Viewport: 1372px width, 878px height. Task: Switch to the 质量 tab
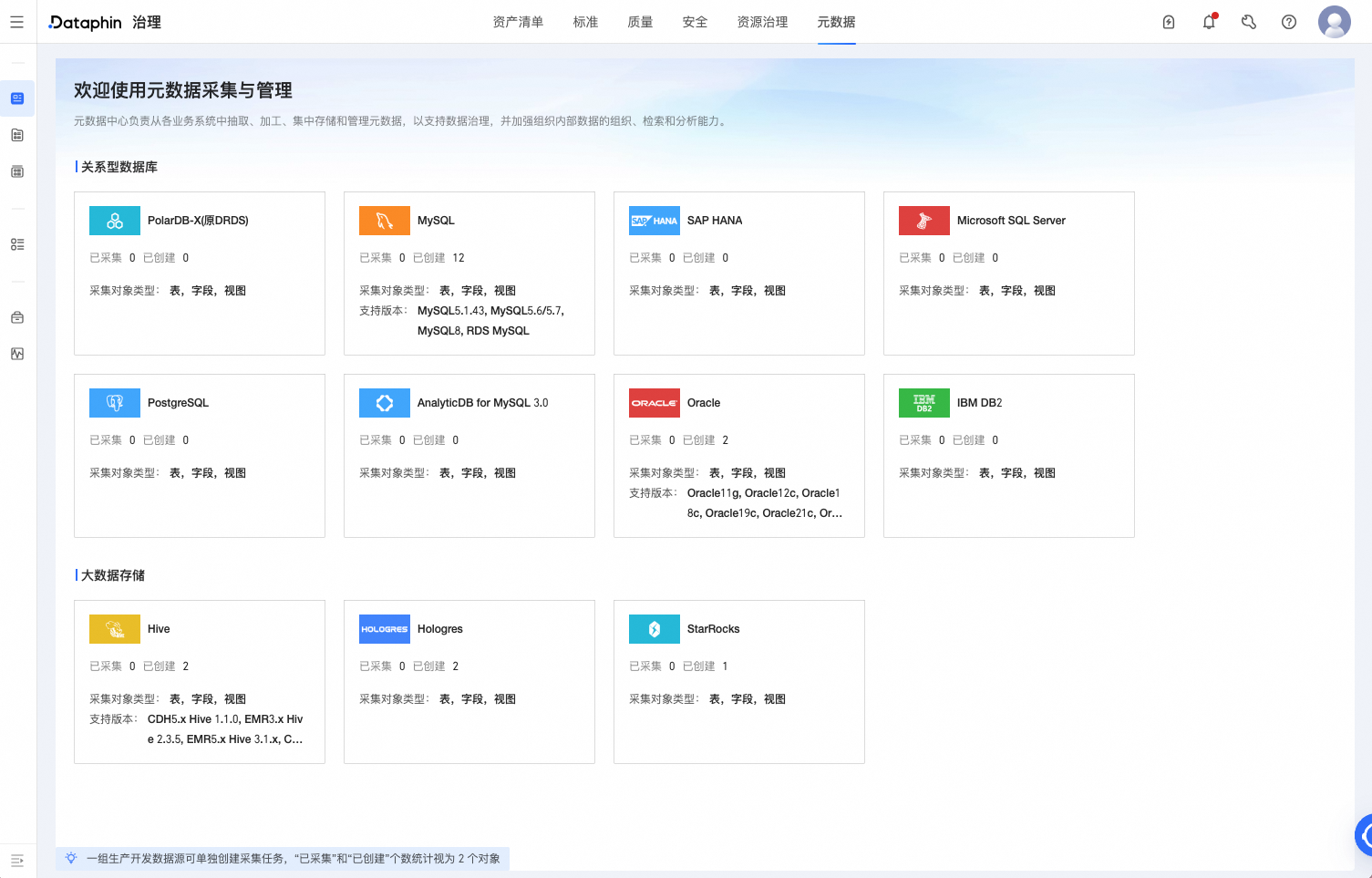640,22
